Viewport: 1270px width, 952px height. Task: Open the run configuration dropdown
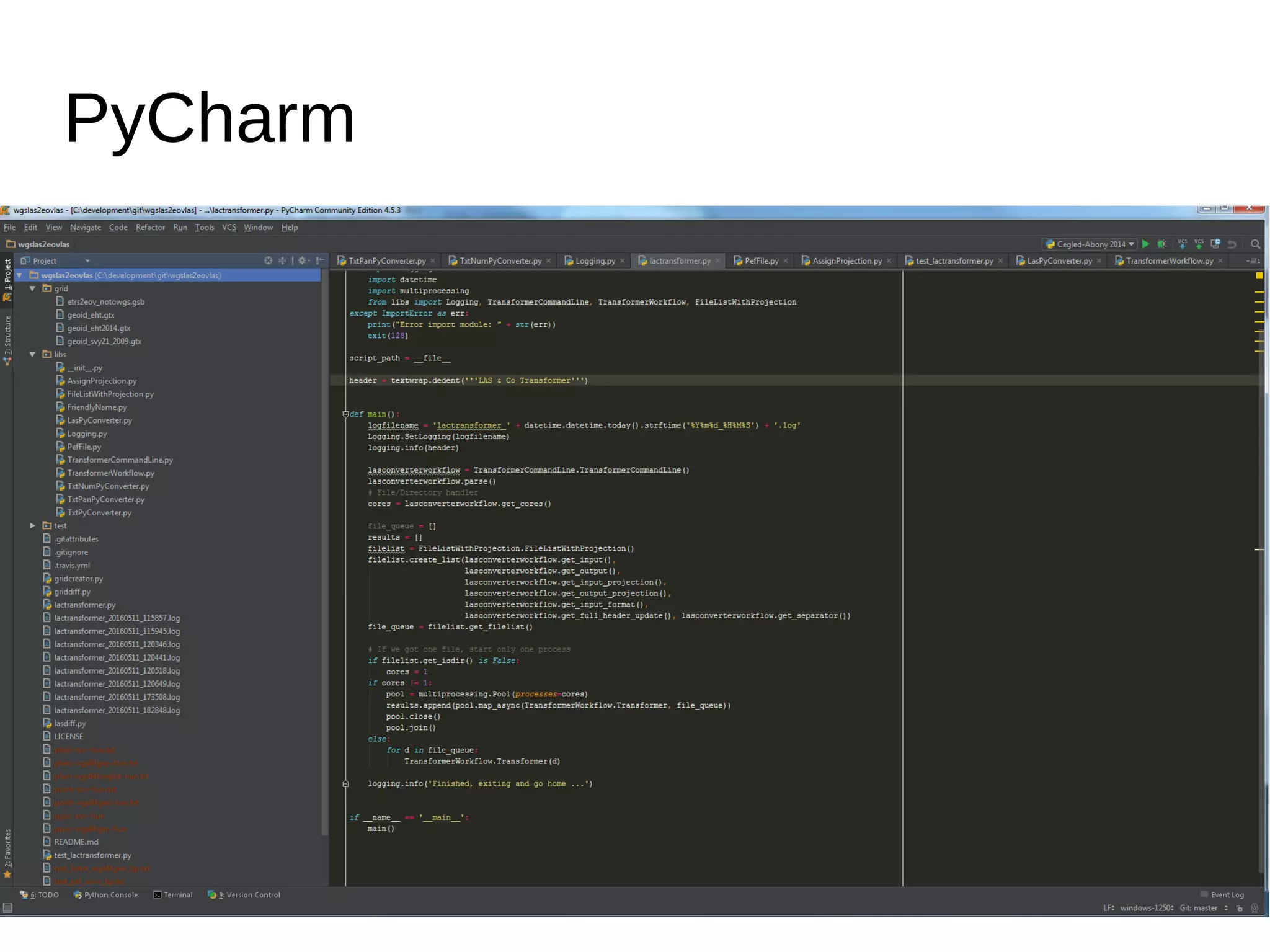tap(1090, 244)
